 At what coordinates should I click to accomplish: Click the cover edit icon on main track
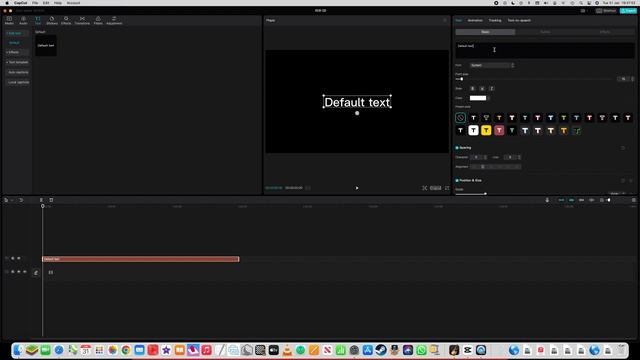point(36,273)
